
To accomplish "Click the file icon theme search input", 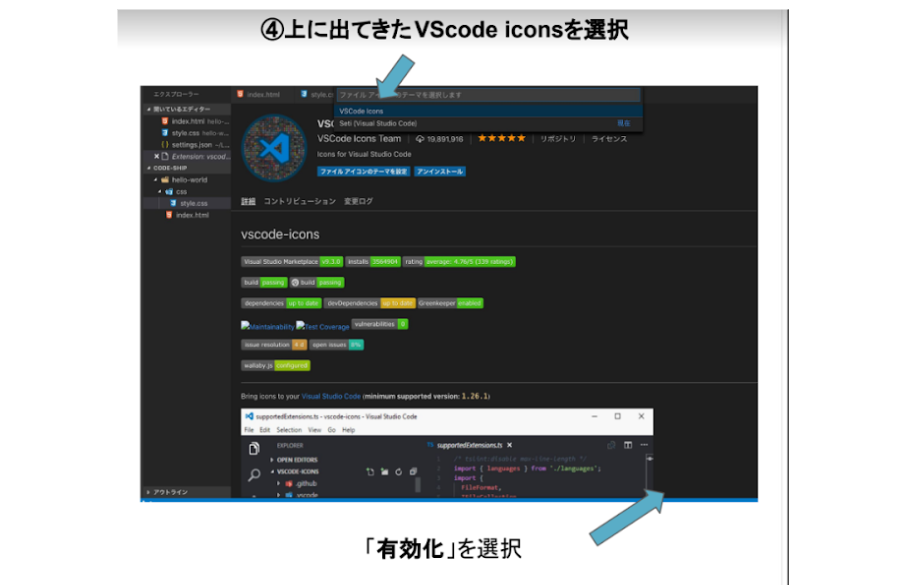I will (x=489, y=95).
